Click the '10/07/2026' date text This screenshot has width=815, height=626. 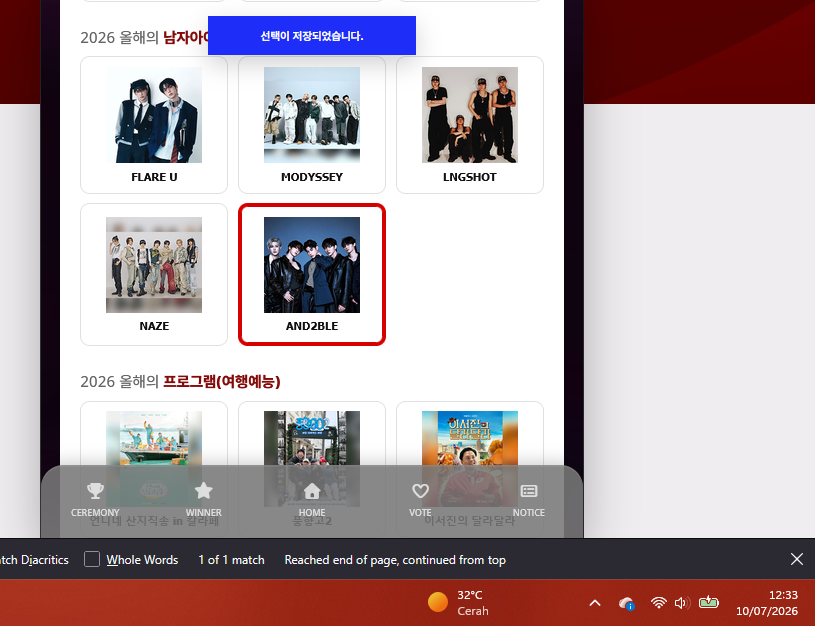[x=767, y=611]
